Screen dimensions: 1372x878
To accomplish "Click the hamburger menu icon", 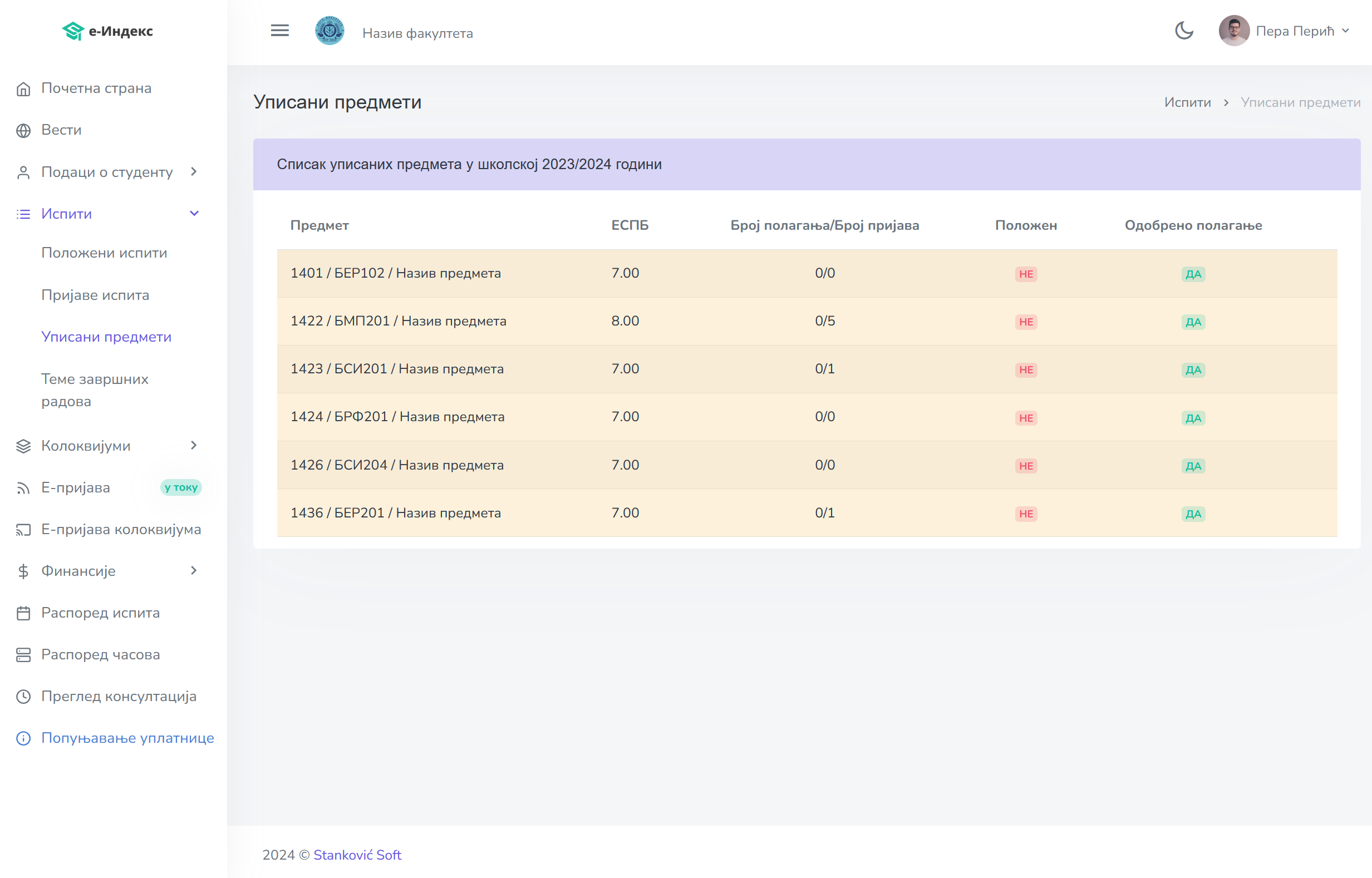I will 279,31.
